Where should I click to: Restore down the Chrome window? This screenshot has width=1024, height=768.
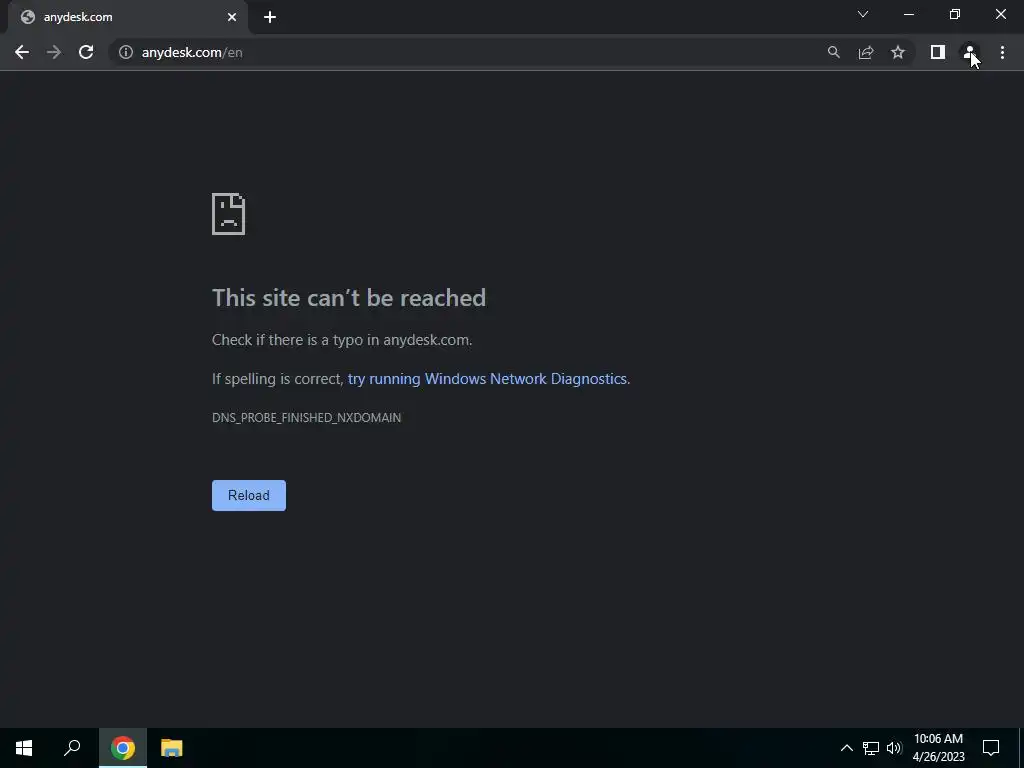point(955,14)
